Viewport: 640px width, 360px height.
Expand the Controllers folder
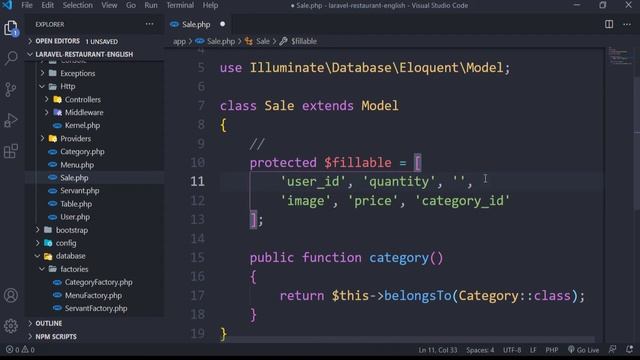(x=82, y=100)
